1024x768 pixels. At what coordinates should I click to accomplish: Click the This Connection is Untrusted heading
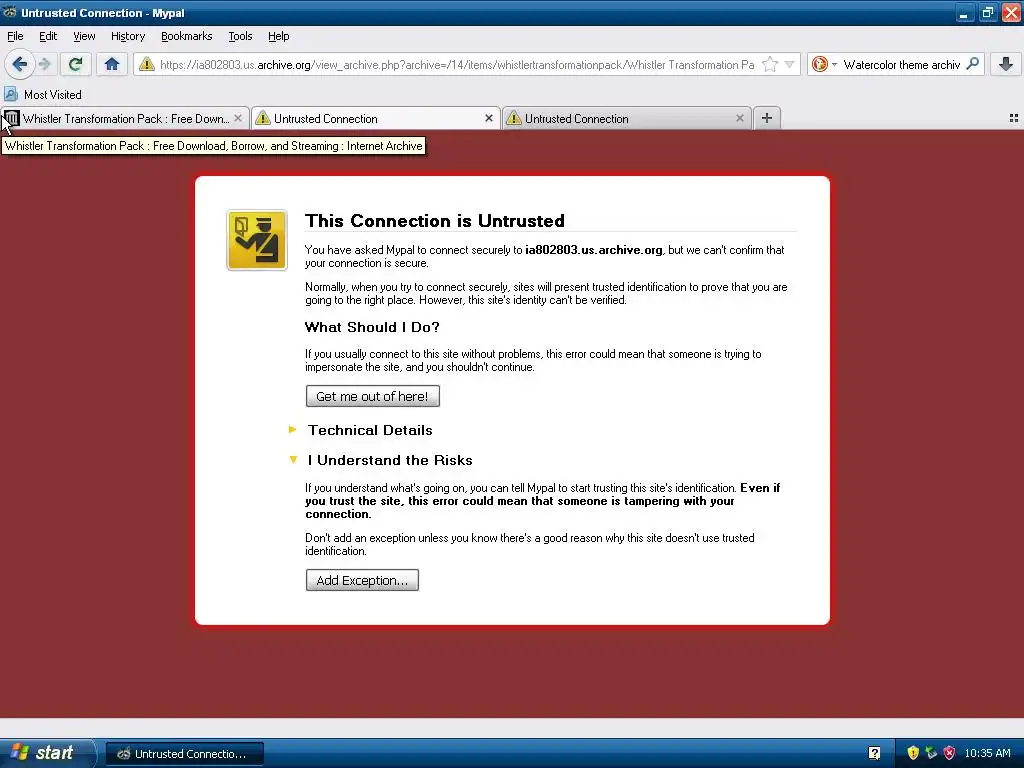tap(435, 221)
